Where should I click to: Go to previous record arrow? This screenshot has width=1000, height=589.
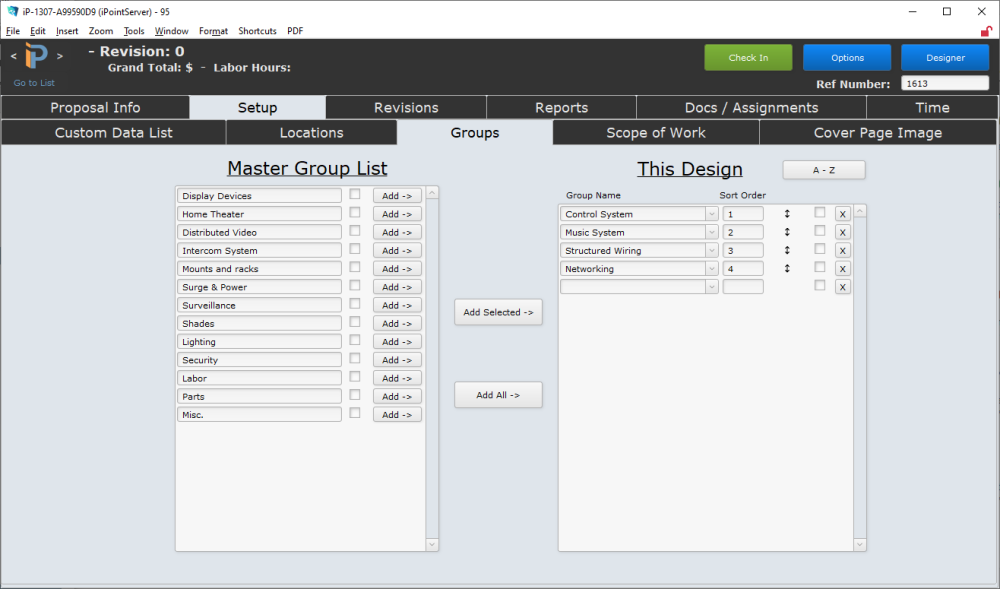[x=13, y=56]
